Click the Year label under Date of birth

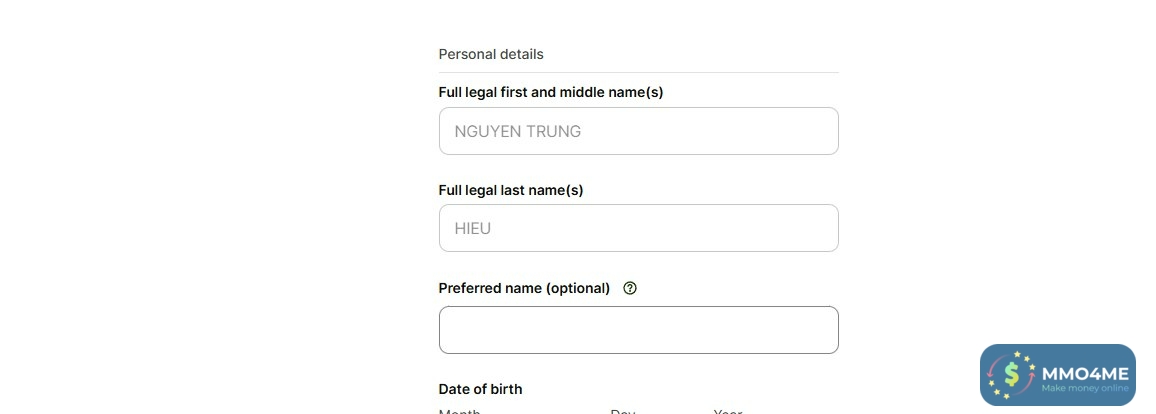[728, 411]
